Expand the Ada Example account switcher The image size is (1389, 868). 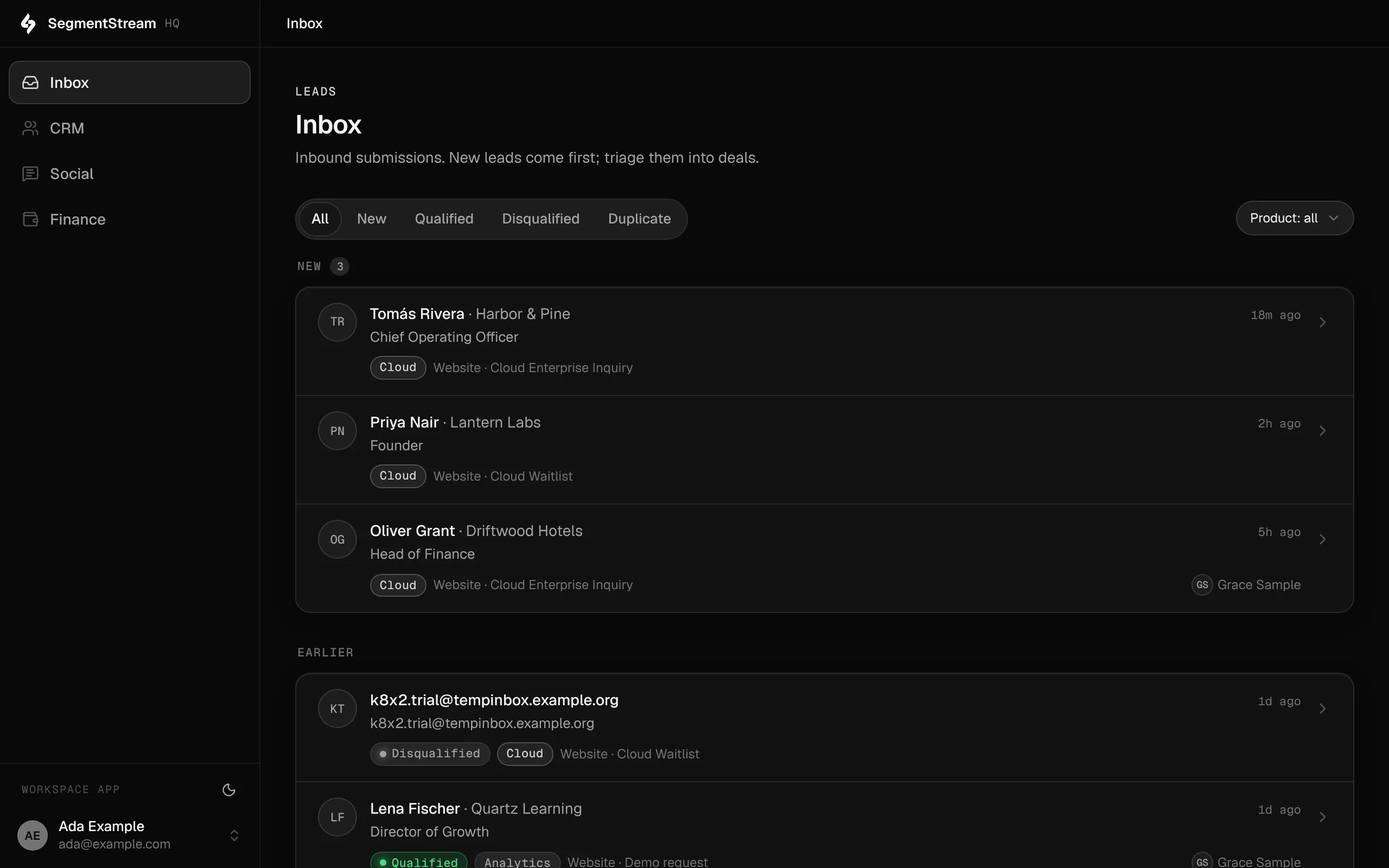coord(234,835)
